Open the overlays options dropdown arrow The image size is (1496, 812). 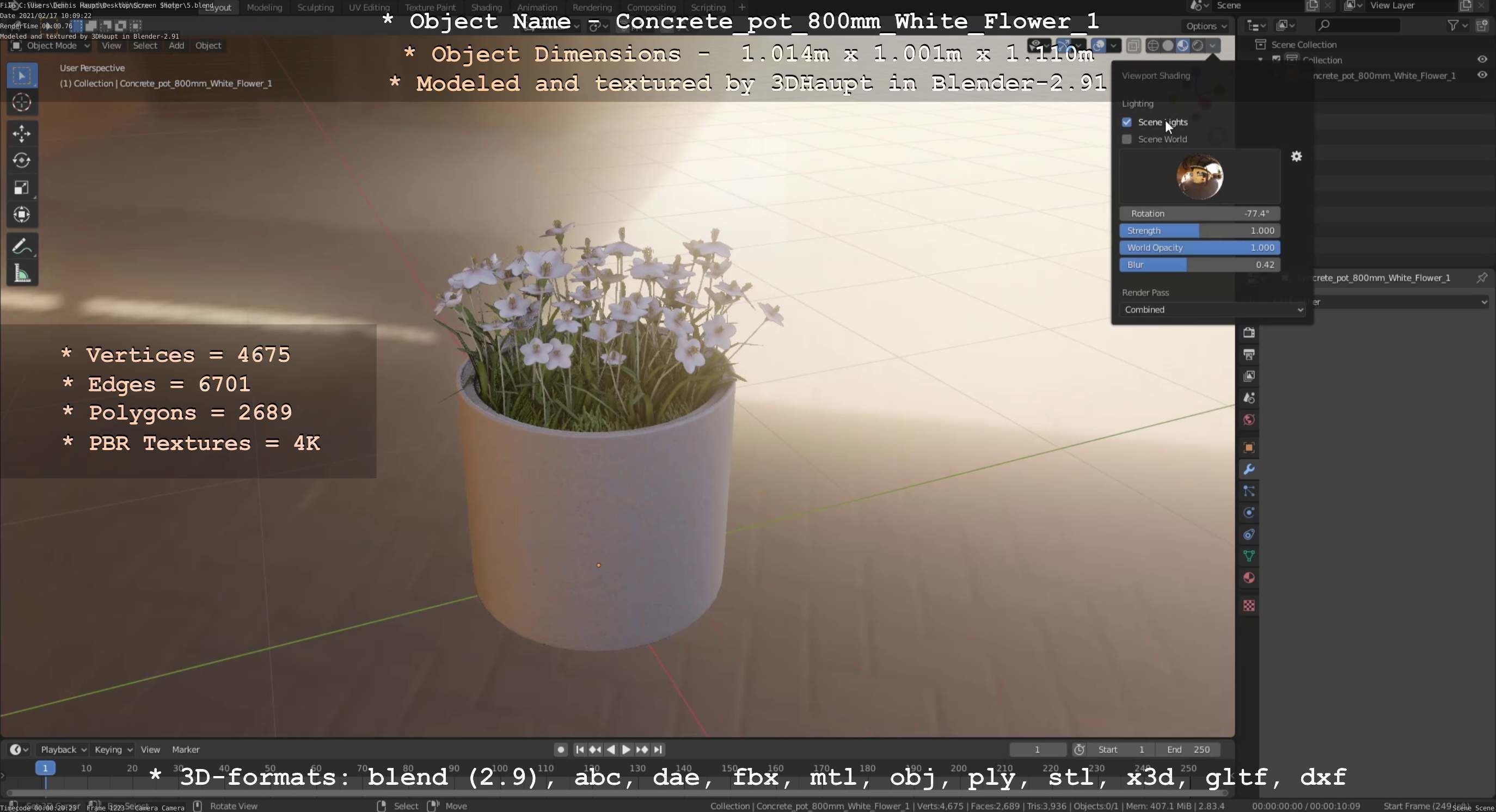pos(1113,45)
